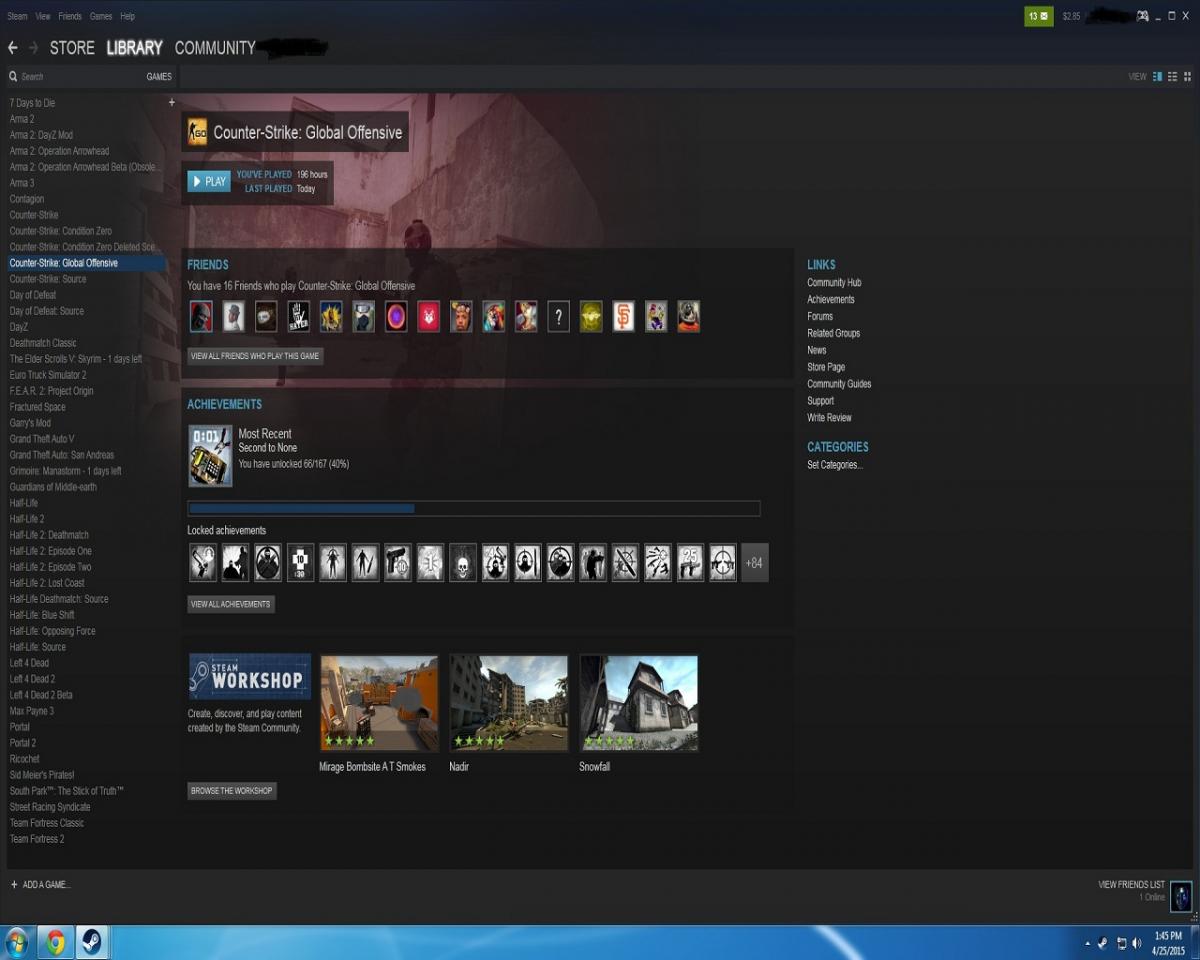Open the Community Guides link

coord(839,384)
